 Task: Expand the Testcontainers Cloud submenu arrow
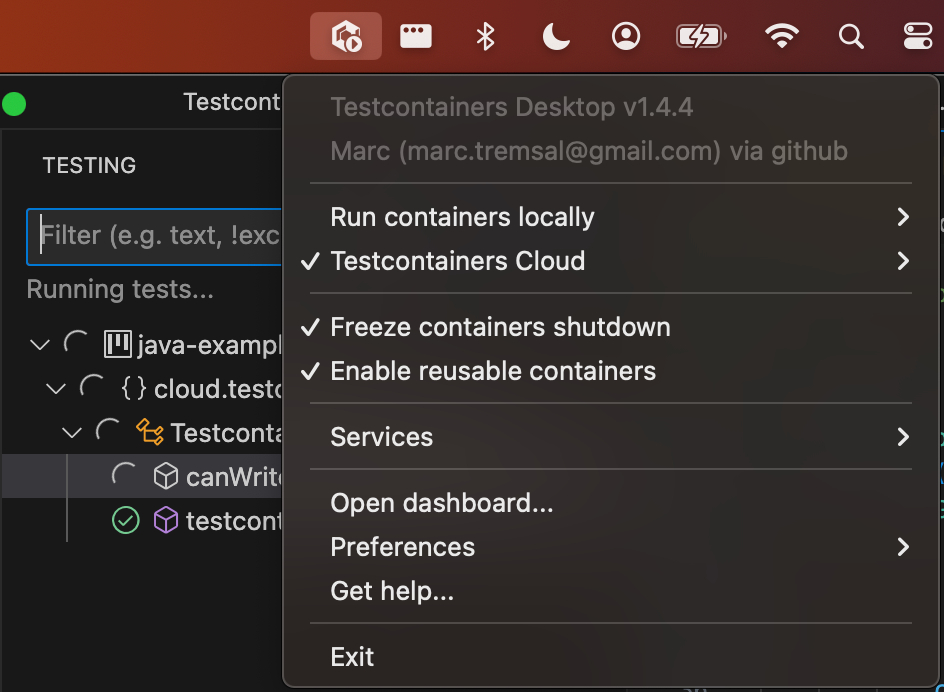(x=902, y=261)
